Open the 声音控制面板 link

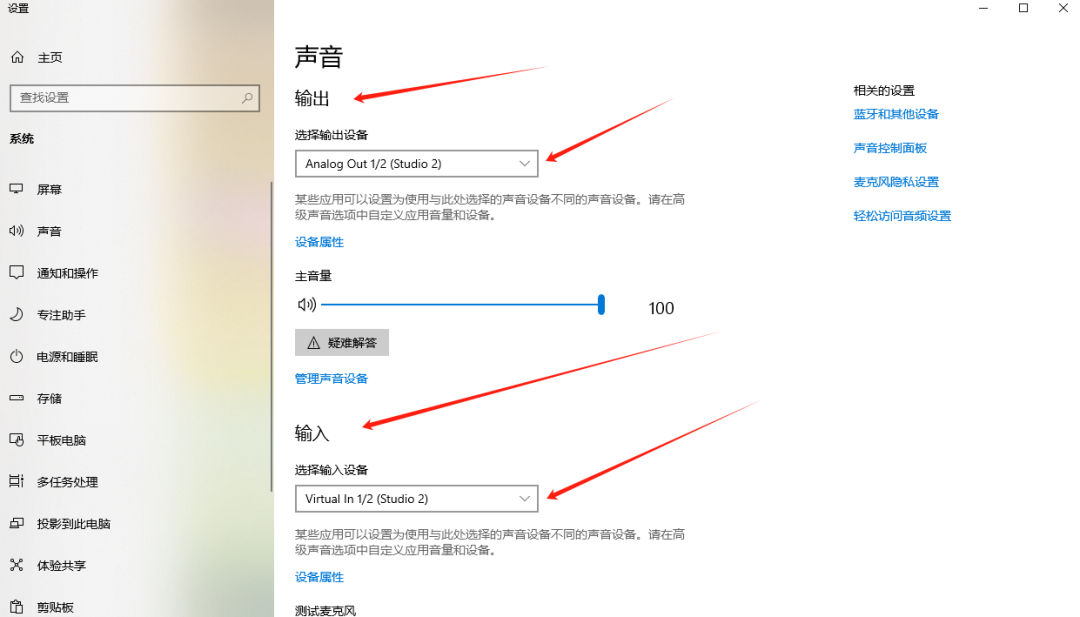tap(891, 147)
